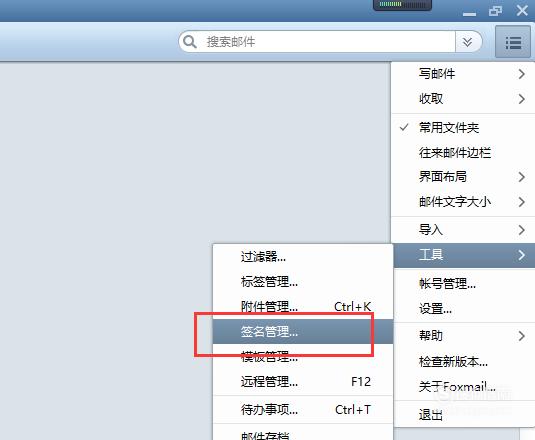Open 设置 from the main menu

464,309
